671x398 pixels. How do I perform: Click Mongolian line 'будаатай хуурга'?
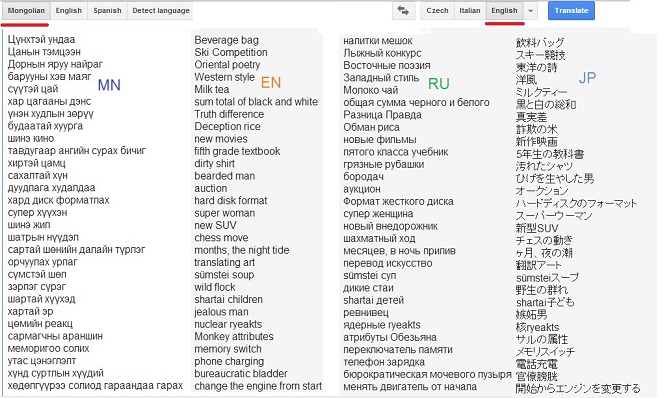45,126
